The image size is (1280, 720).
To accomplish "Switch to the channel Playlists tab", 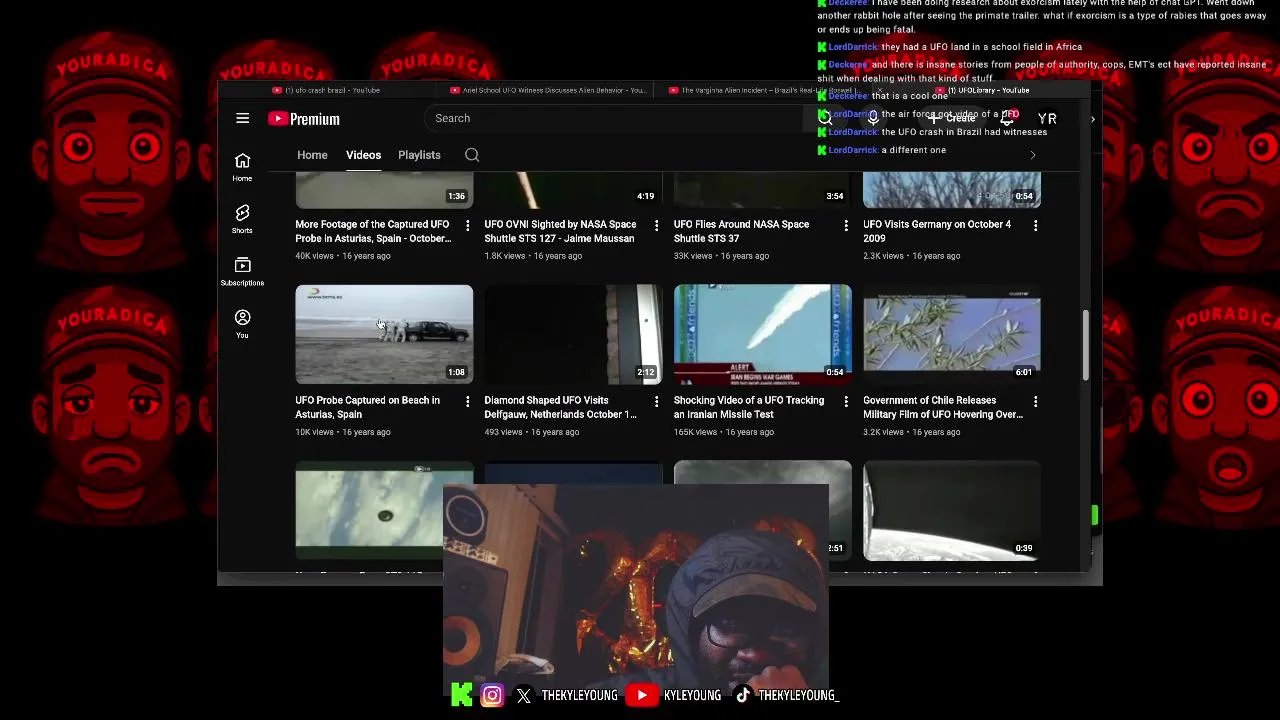I will click(419, 155).
